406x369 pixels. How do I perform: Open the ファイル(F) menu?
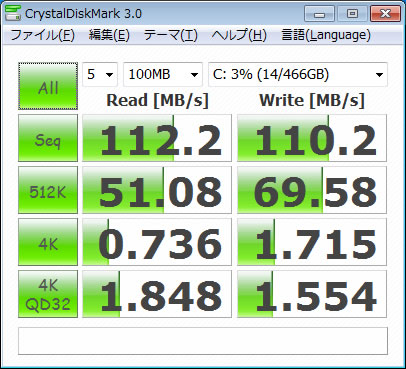click(43, 35)
